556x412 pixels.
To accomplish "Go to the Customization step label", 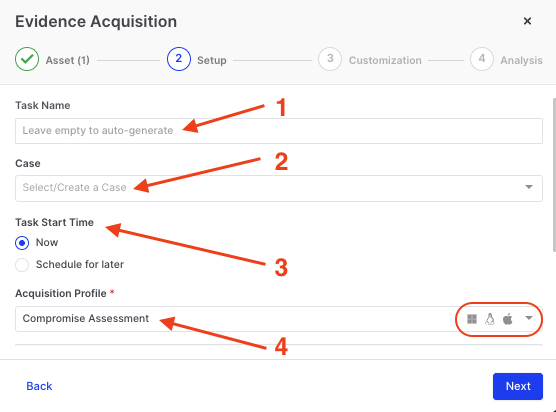I will pyautogui.click(x=385, y=60).
